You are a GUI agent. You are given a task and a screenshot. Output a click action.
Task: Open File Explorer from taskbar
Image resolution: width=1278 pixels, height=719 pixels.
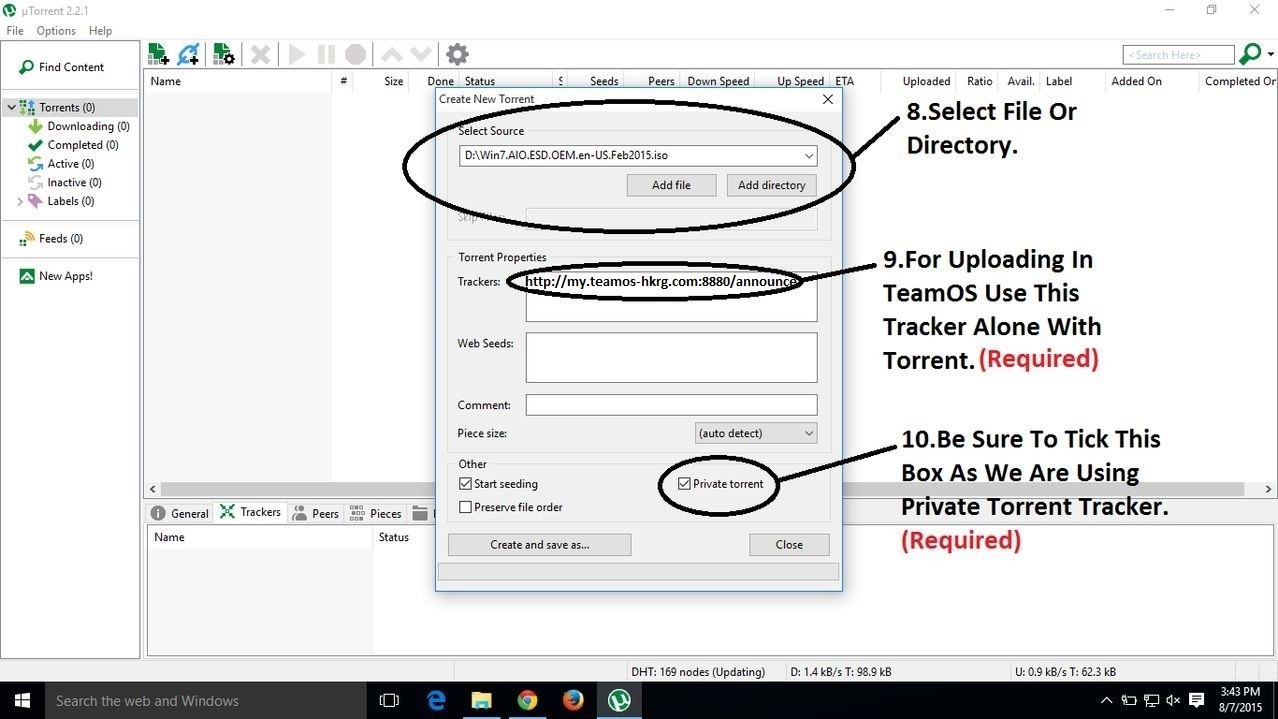481,701
